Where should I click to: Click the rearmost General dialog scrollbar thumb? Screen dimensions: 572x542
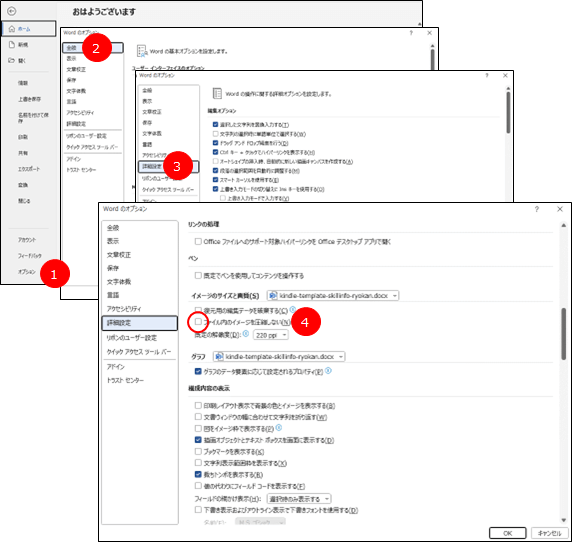click(432, 59)
